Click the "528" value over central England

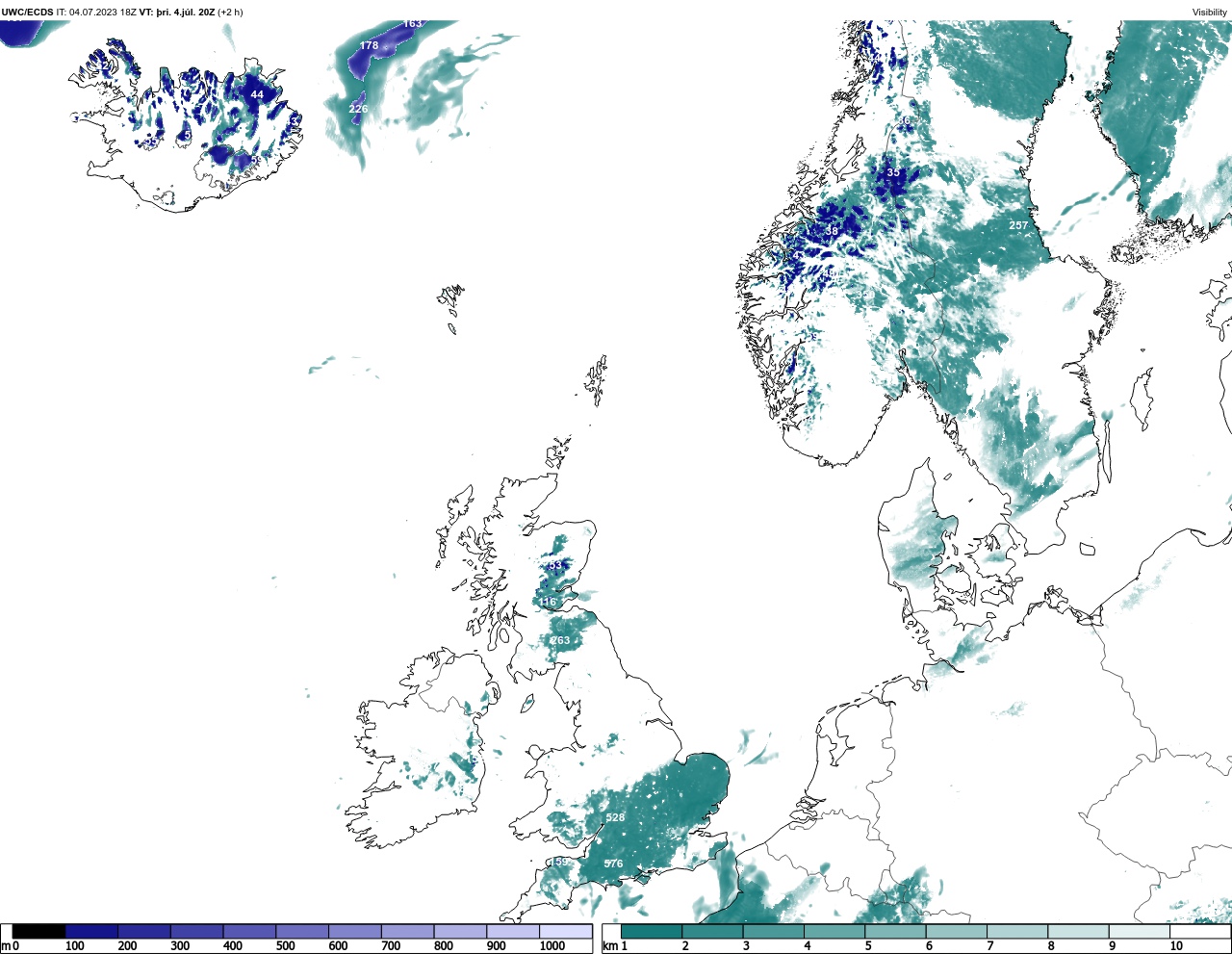click(x=615, y=817)
